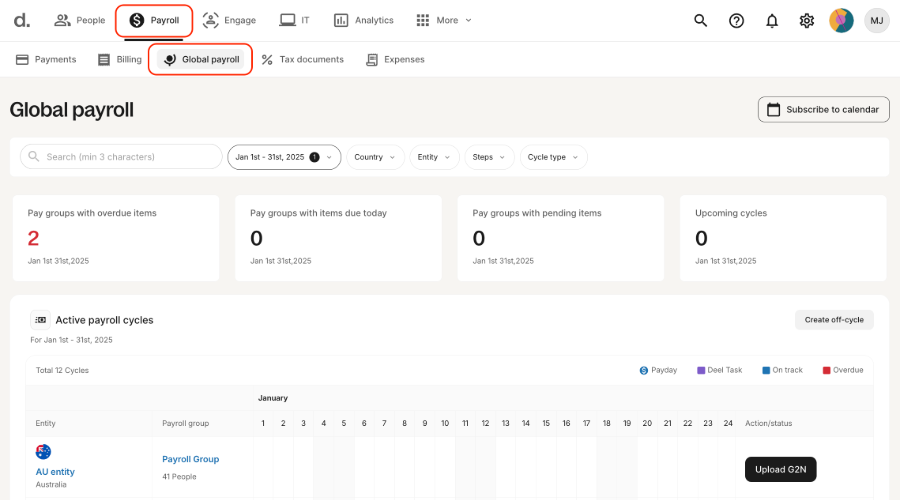Viewport: 900px width, 500px height.
Task: Open the Cycle type filter dropdown
Action: click(x=554, y=157)
